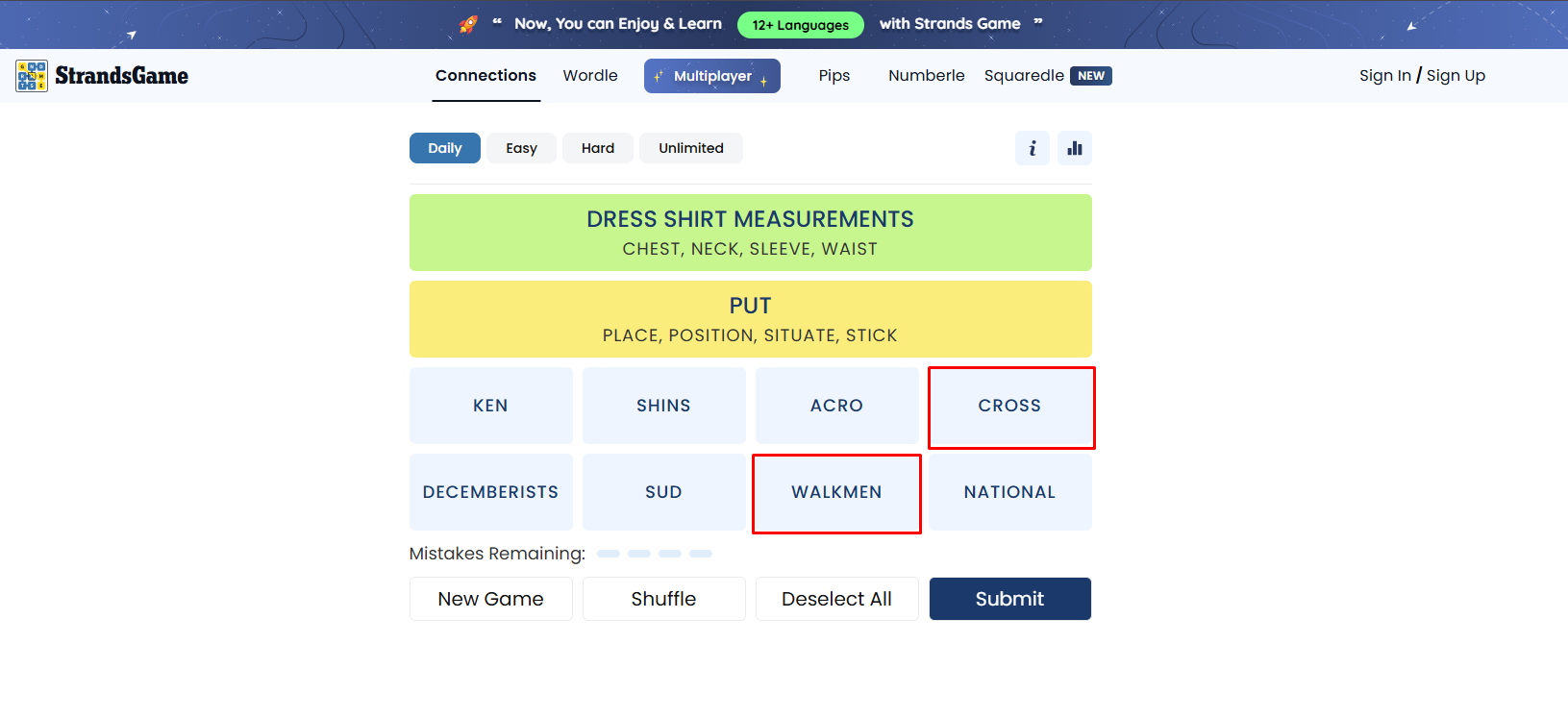Open the Connections nav item

[485, 75]
